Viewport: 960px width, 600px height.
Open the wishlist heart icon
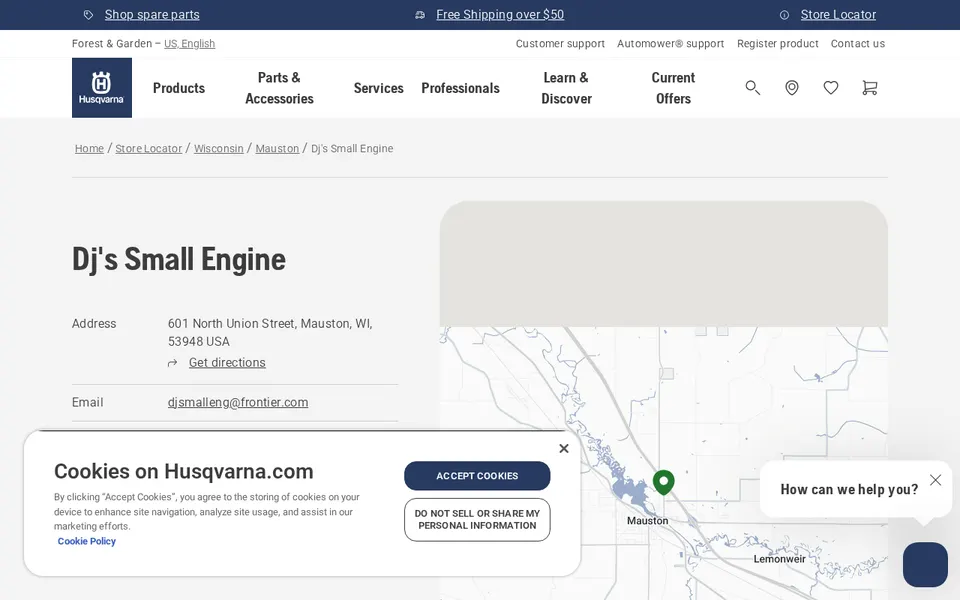coord(831,88)
